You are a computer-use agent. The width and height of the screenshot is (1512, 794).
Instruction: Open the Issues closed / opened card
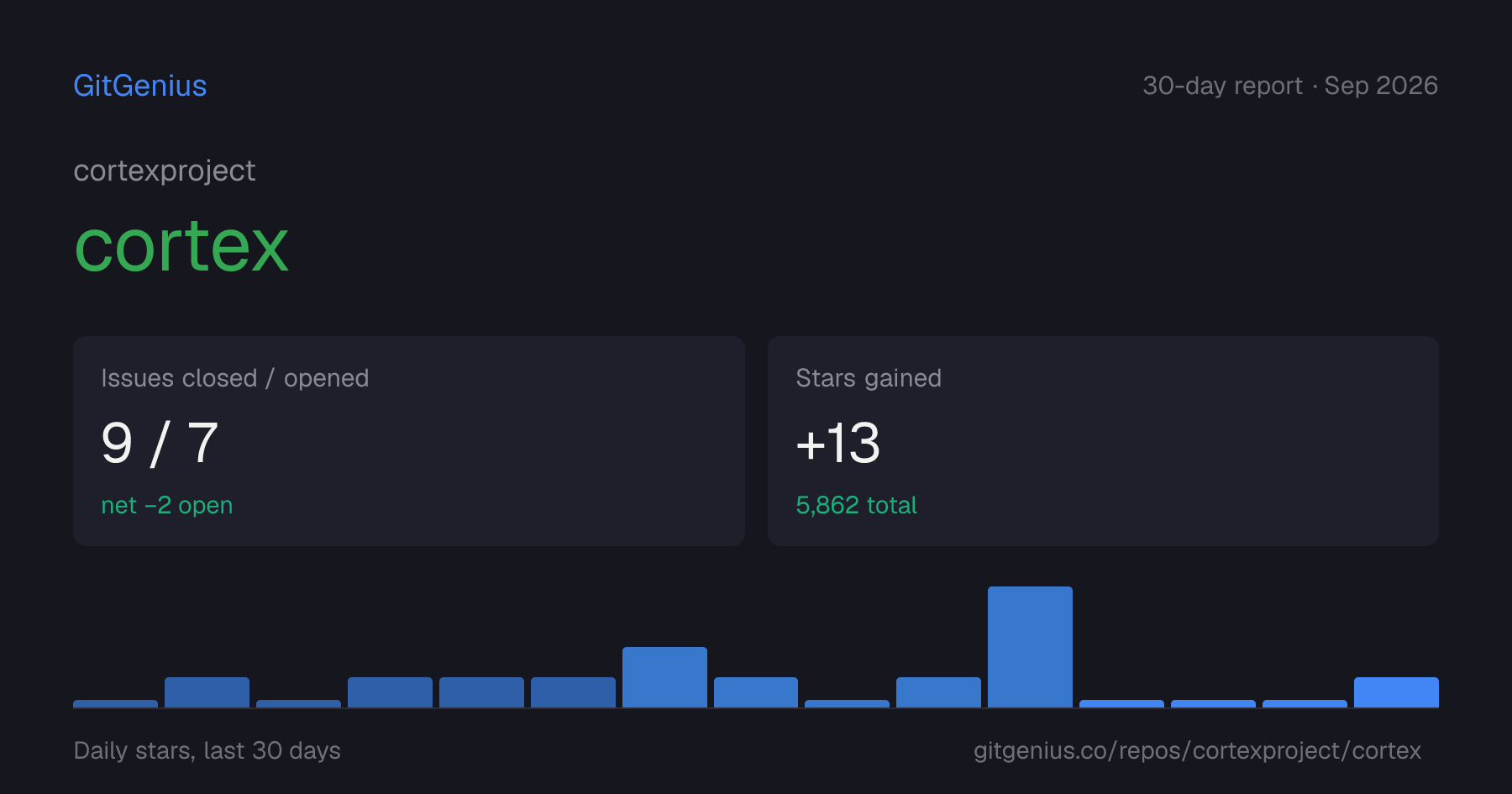[x=409, y=441]
